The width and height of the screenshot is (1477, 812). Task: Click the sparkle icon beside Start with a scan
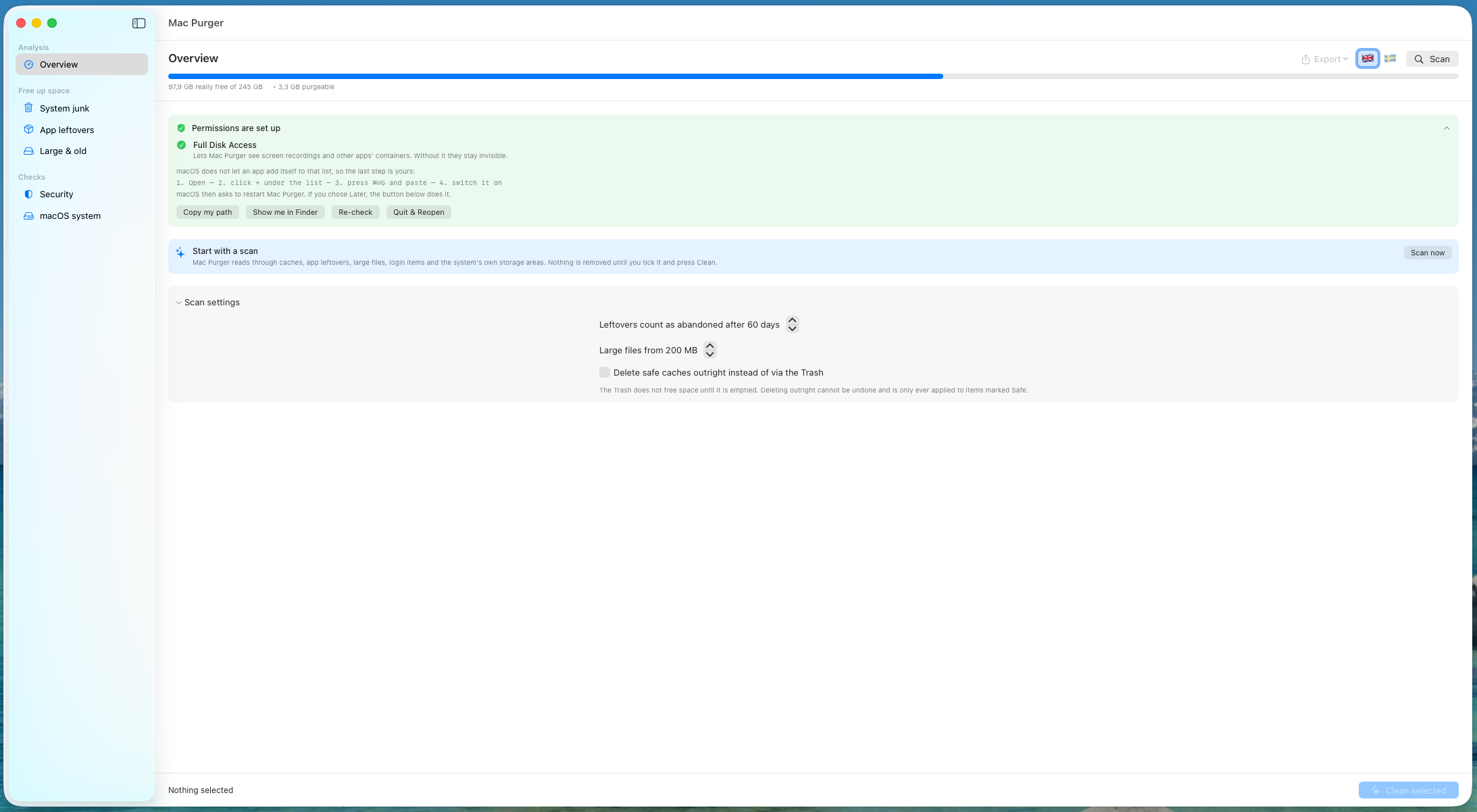pyautogui.click(x=180, y=253)
